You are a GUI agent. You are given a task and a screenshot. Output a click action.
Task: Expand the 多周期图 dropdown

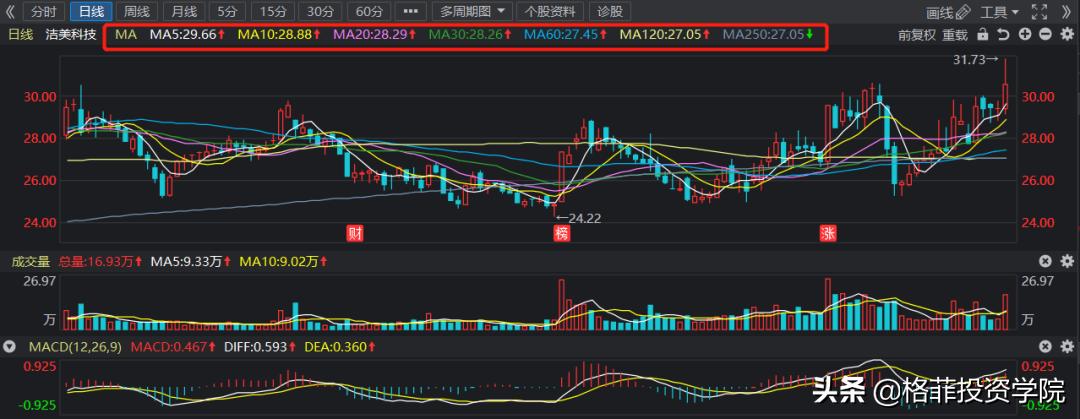tap(472, 12)
